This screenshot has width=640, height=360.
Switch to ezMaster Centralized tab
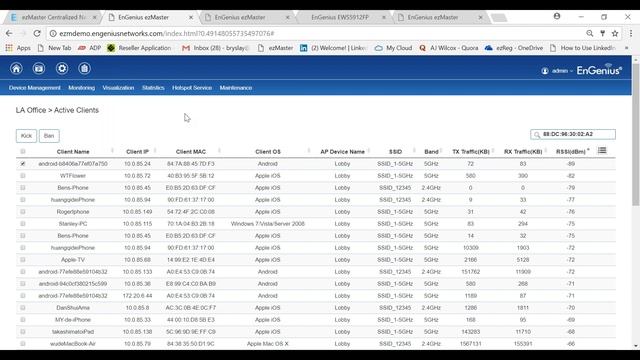[53, 18]
